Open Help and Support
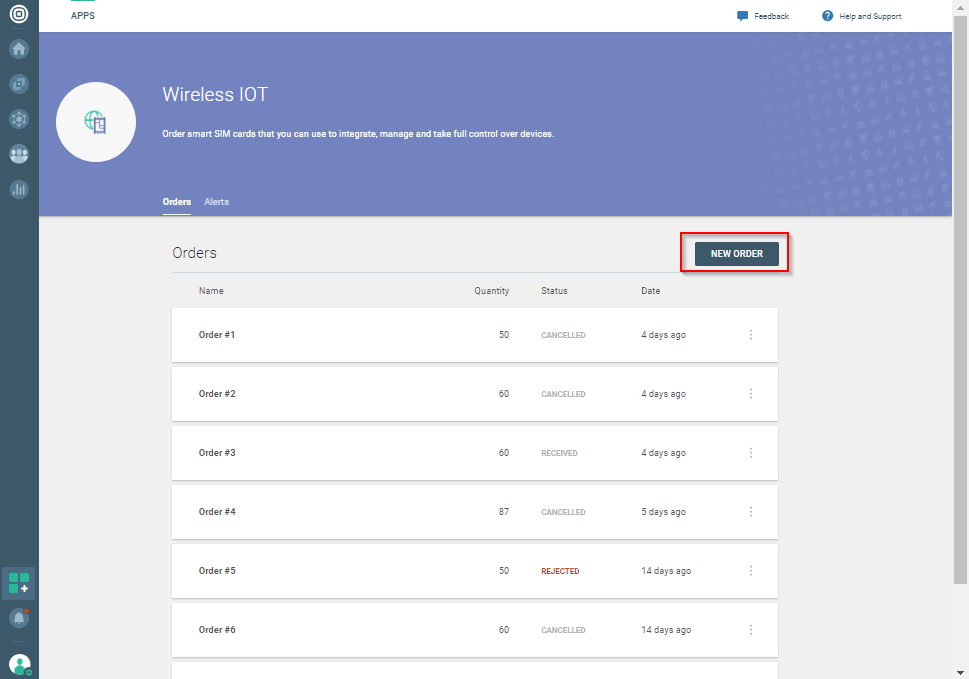The height and width of the screenshot is (679, 969). [x=861, y=16]
